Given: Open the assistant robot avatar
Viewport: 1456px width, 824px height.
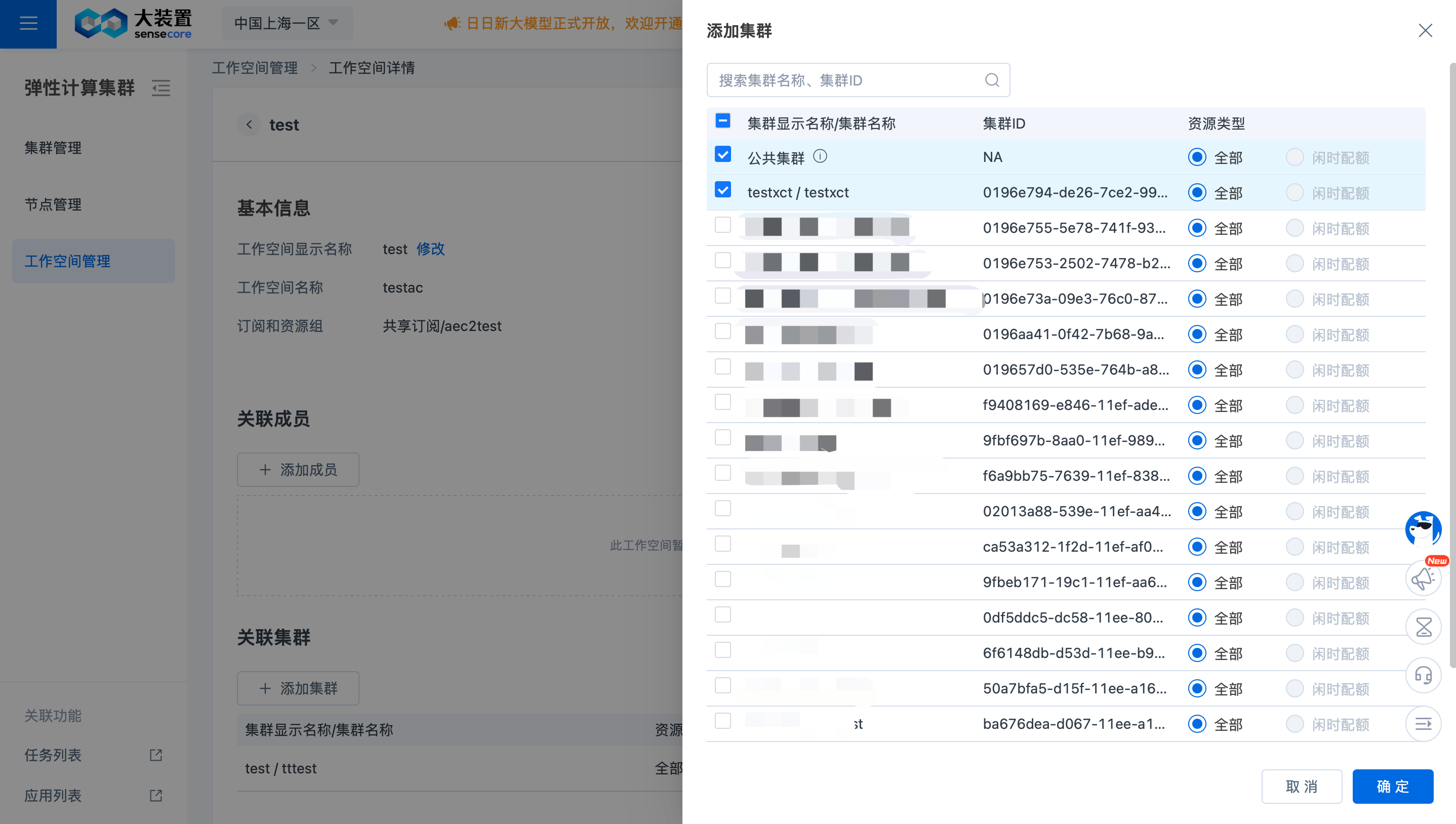Looking at the screenshot, I should pos(1423,529).
